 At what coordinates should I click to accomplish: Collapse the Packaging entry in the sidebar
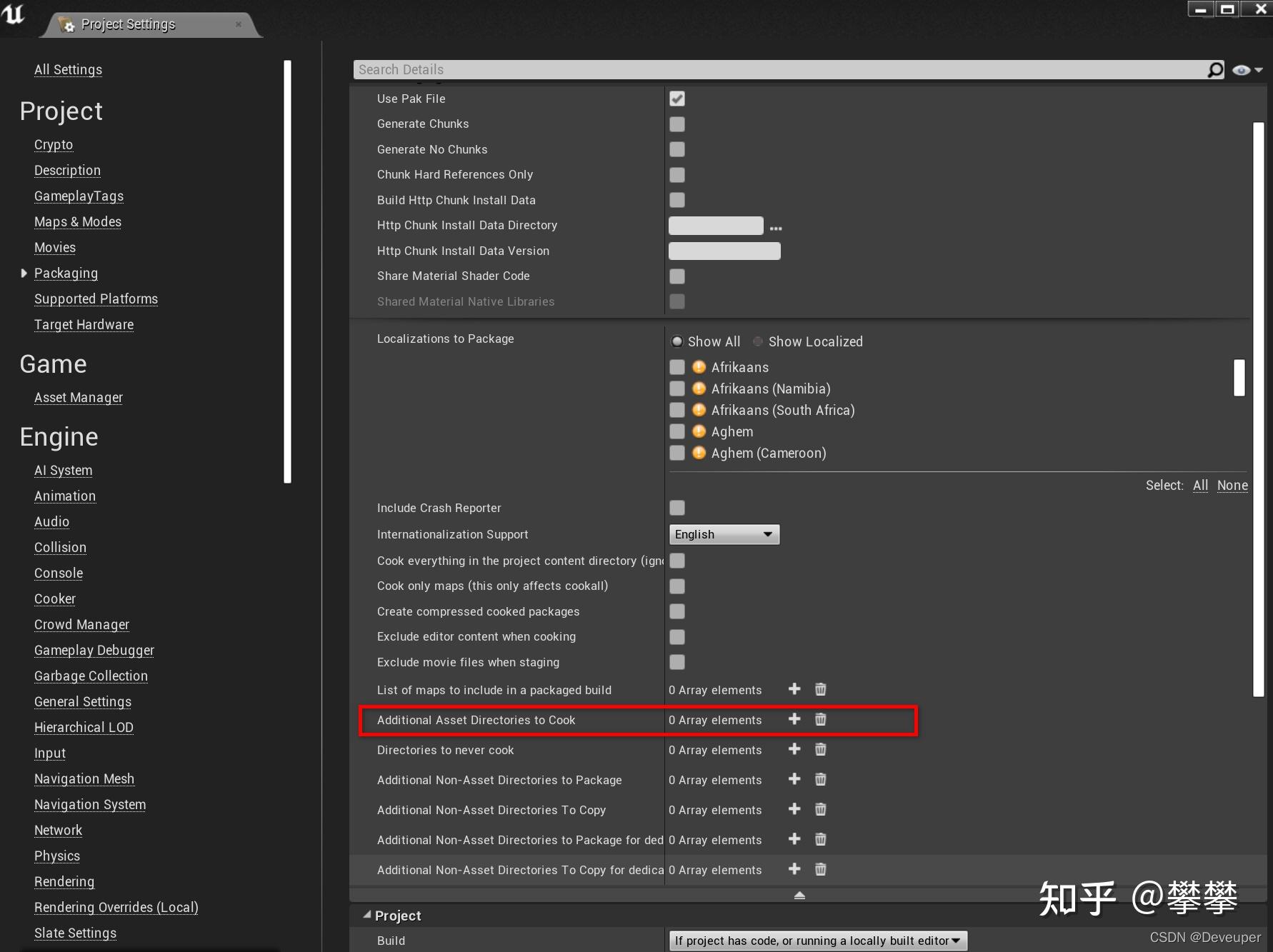(24, 273)
